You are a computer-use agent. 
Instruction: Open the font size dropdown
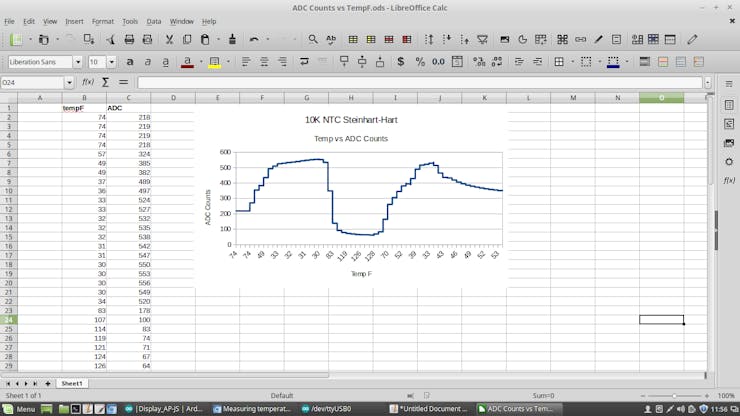point(111,62)
